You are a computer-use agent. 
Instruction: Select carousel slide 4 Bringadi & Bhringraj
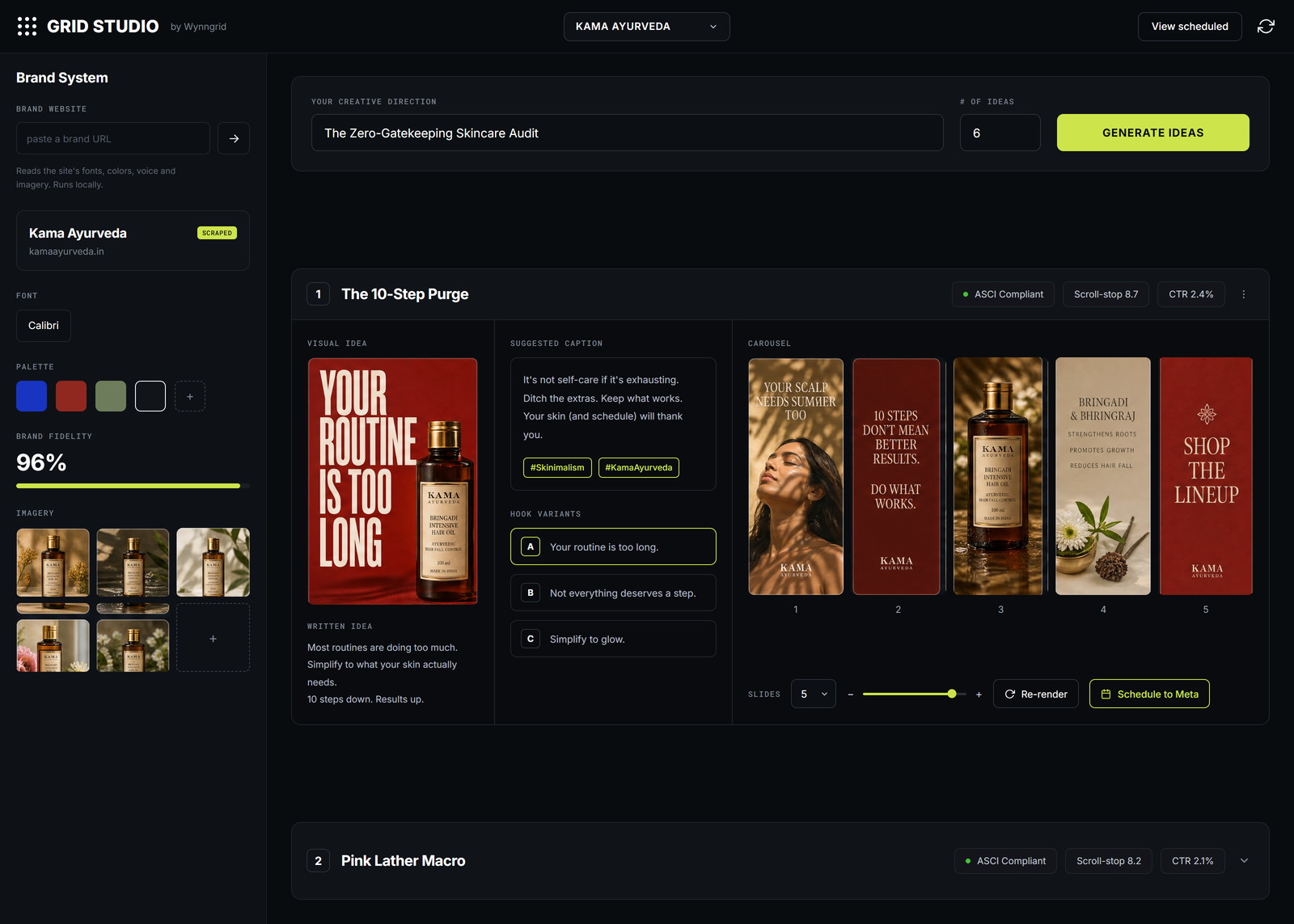coord(1103,476)
